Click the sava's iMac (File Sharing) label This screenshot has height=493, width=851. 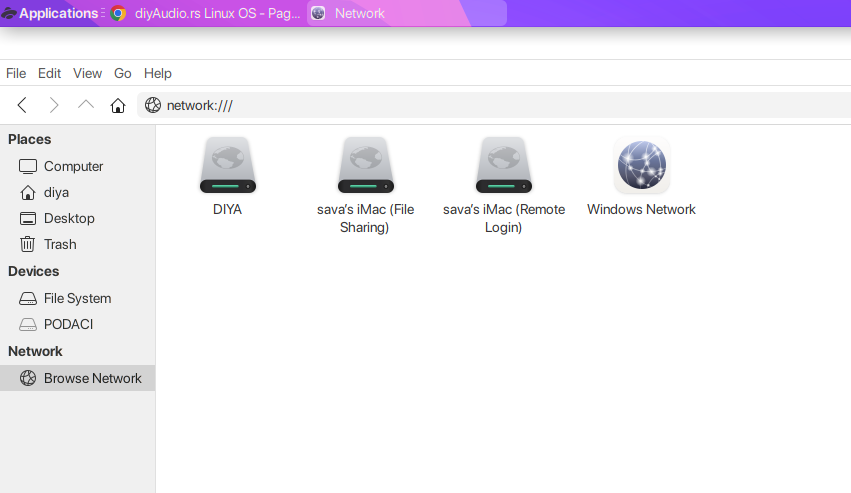[365, 218]
